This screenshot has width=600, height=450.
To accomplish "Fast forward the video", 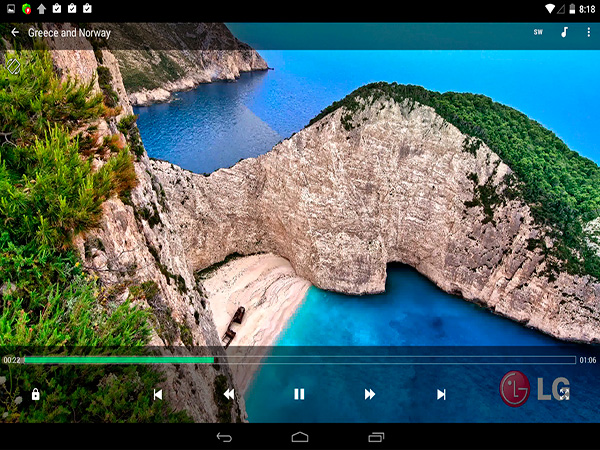I will (370, 394).
